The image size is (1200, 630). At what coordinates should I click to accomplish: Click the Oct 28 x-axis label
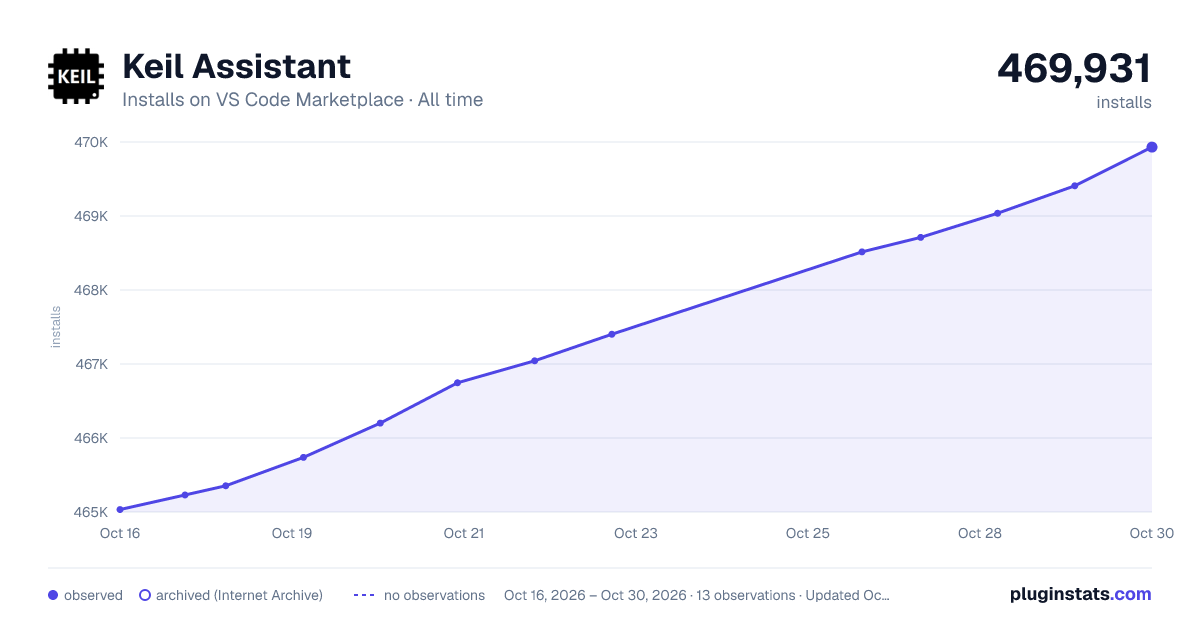980,533
